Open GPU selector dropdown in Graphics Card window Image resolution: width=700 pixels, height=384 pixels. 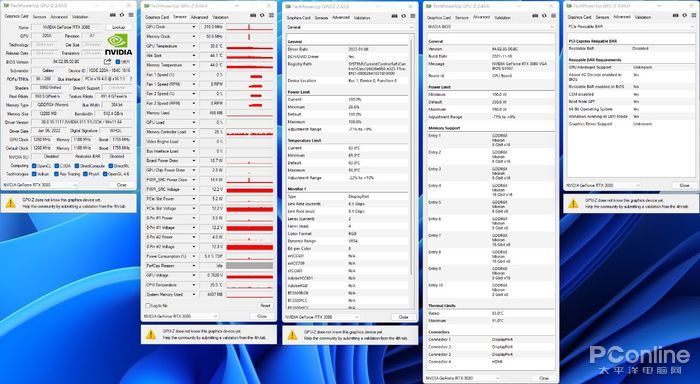tap(40, 184)
